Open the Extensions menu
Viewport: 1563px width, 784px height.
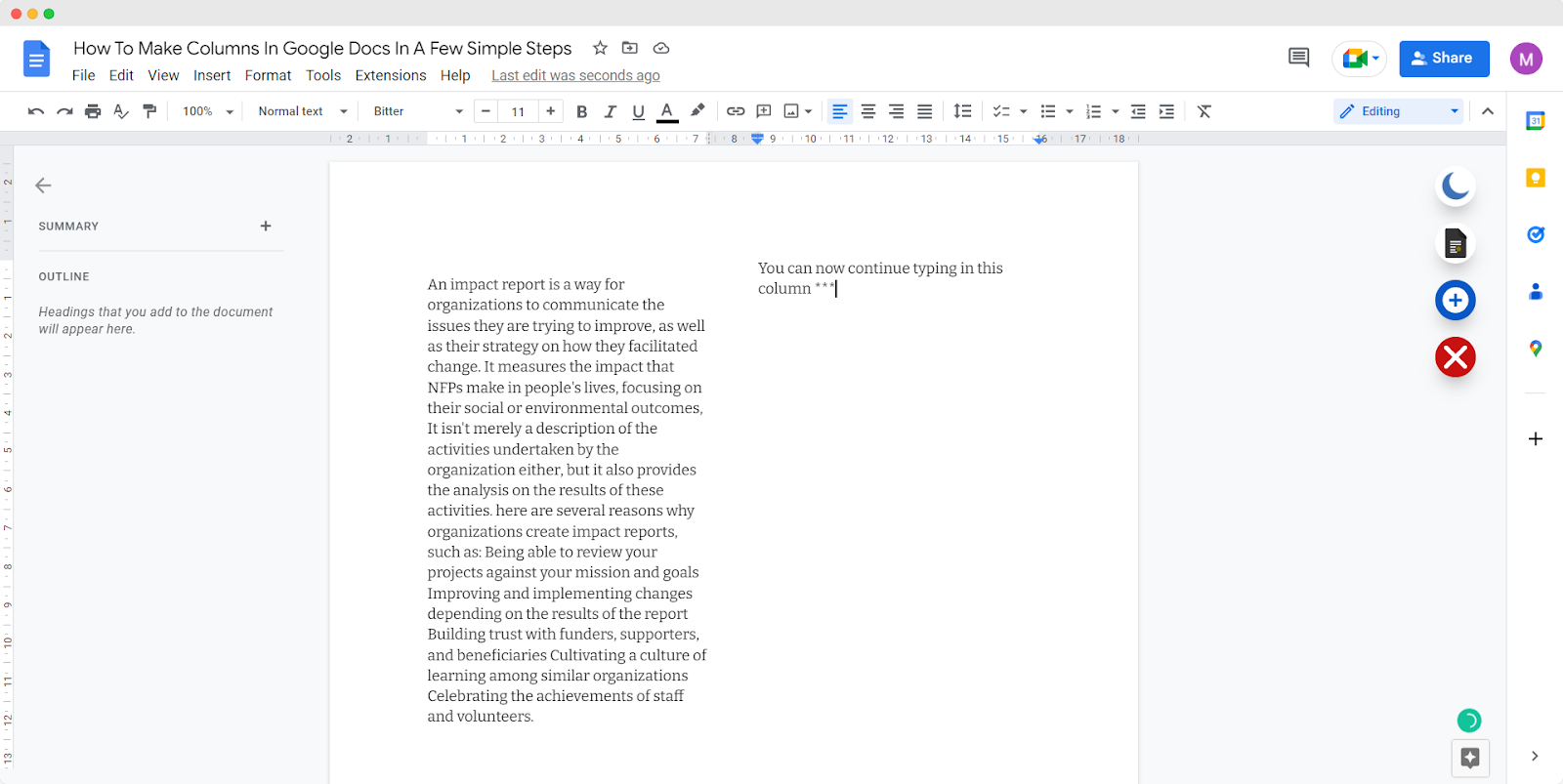[x=390, y=75]
